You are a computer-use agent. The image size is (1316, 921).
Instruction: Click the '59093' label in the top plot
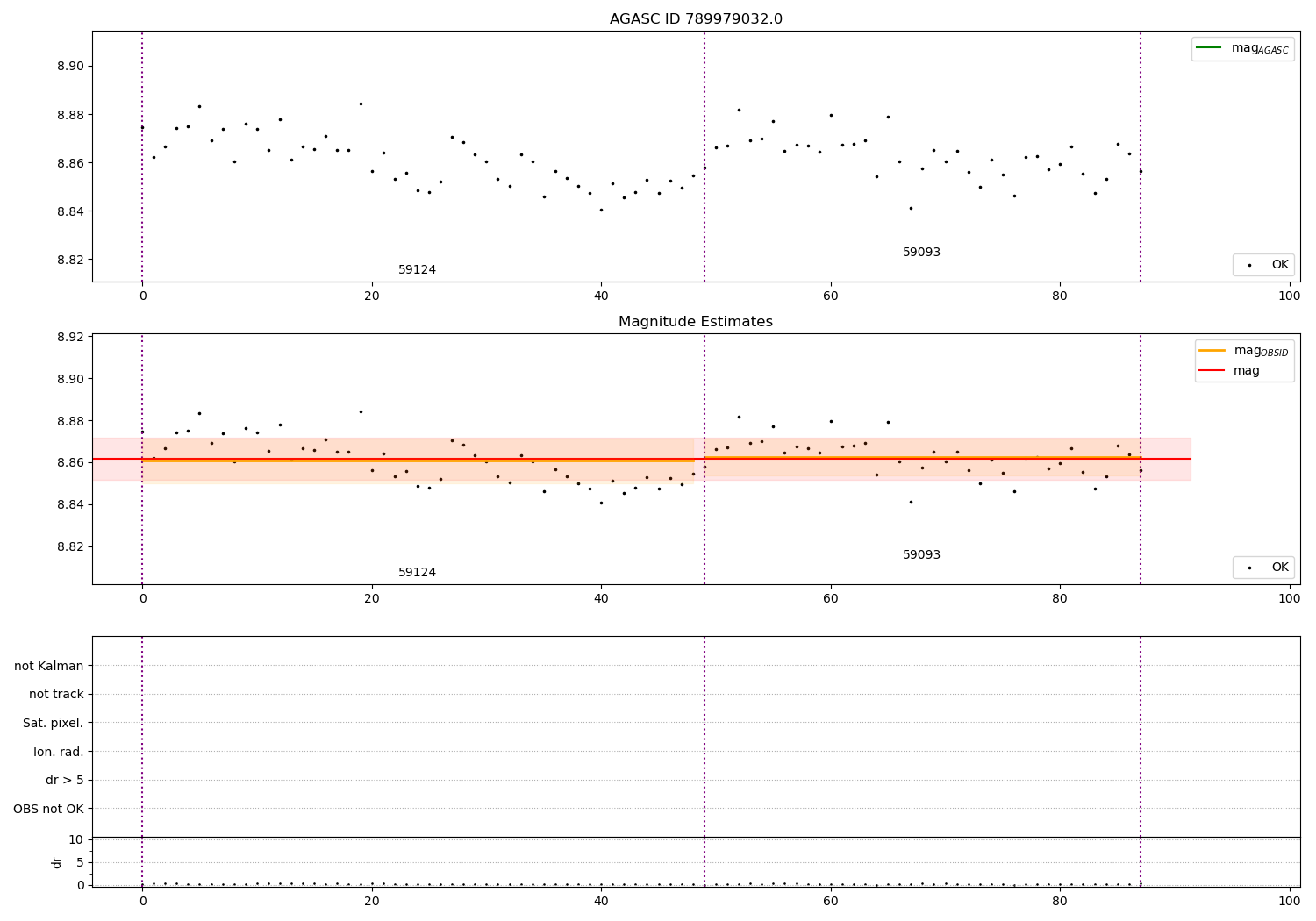coord(921,253)
